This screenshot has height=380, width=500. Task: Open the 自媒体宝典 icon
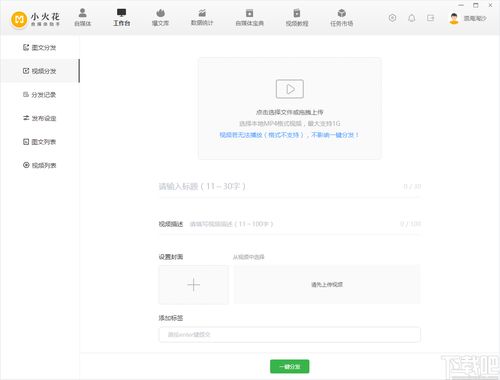[x=249, y=13]
